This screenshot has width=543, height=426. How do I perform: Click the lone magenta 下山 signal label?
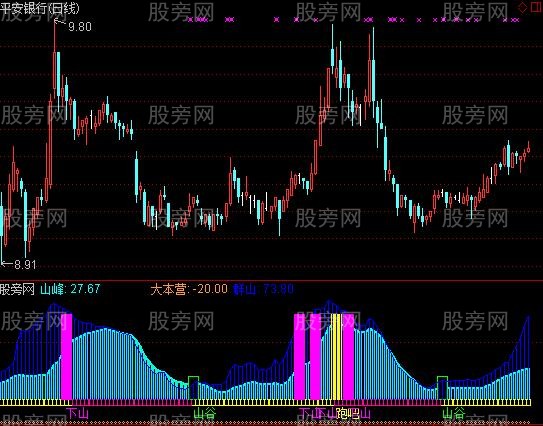[x=78, y=413]
